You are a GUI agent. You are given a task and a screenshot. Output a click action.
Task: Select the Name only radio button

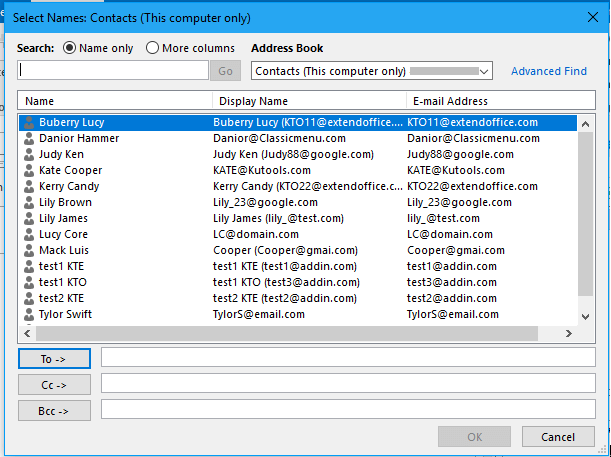(x=70, y=48)
